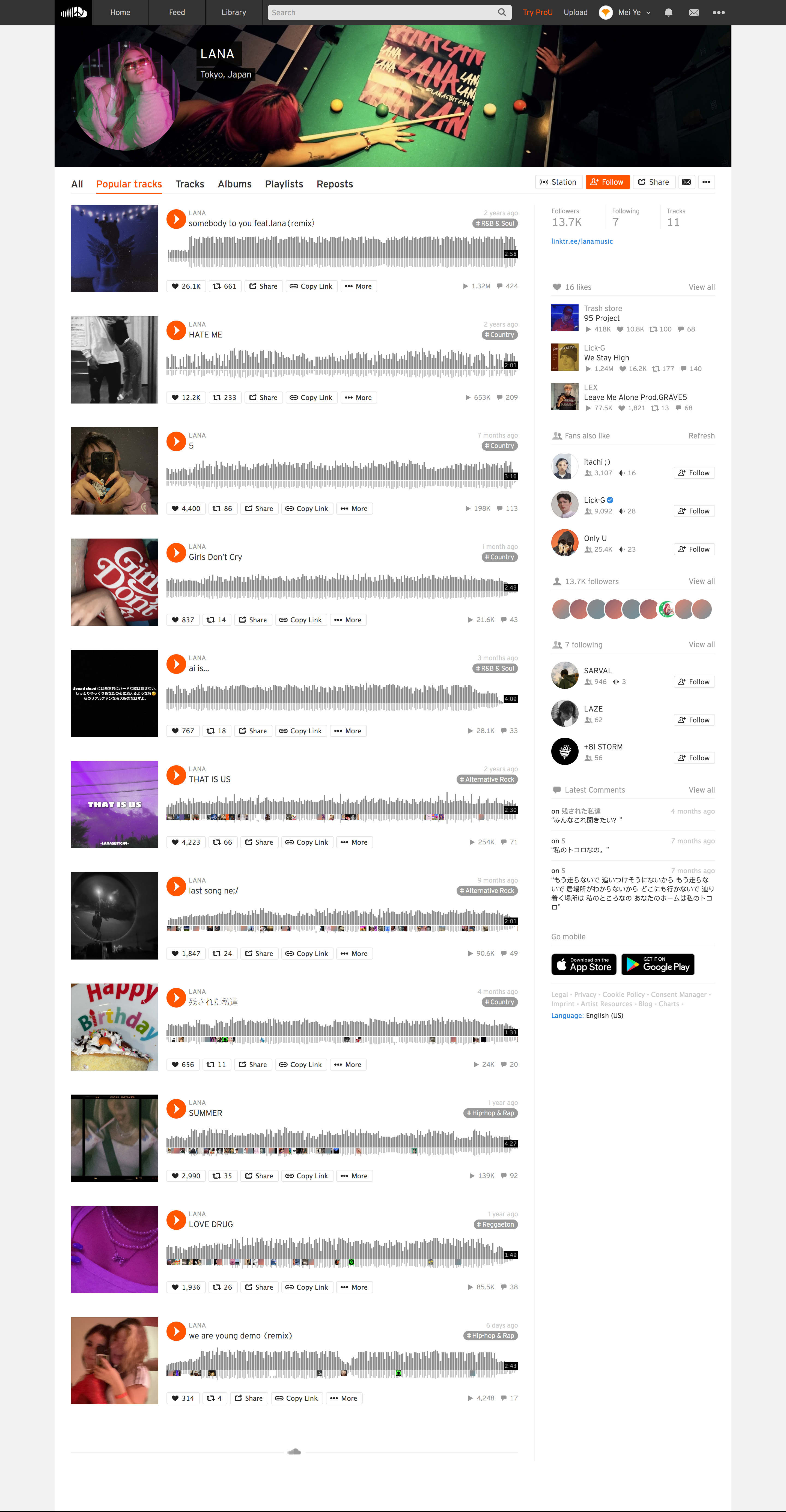Click the SoundCloud logo in the header
Image resolution: width=786 pixels, height=1512 pixels.
pyautogui.click(x=74, y=12)
